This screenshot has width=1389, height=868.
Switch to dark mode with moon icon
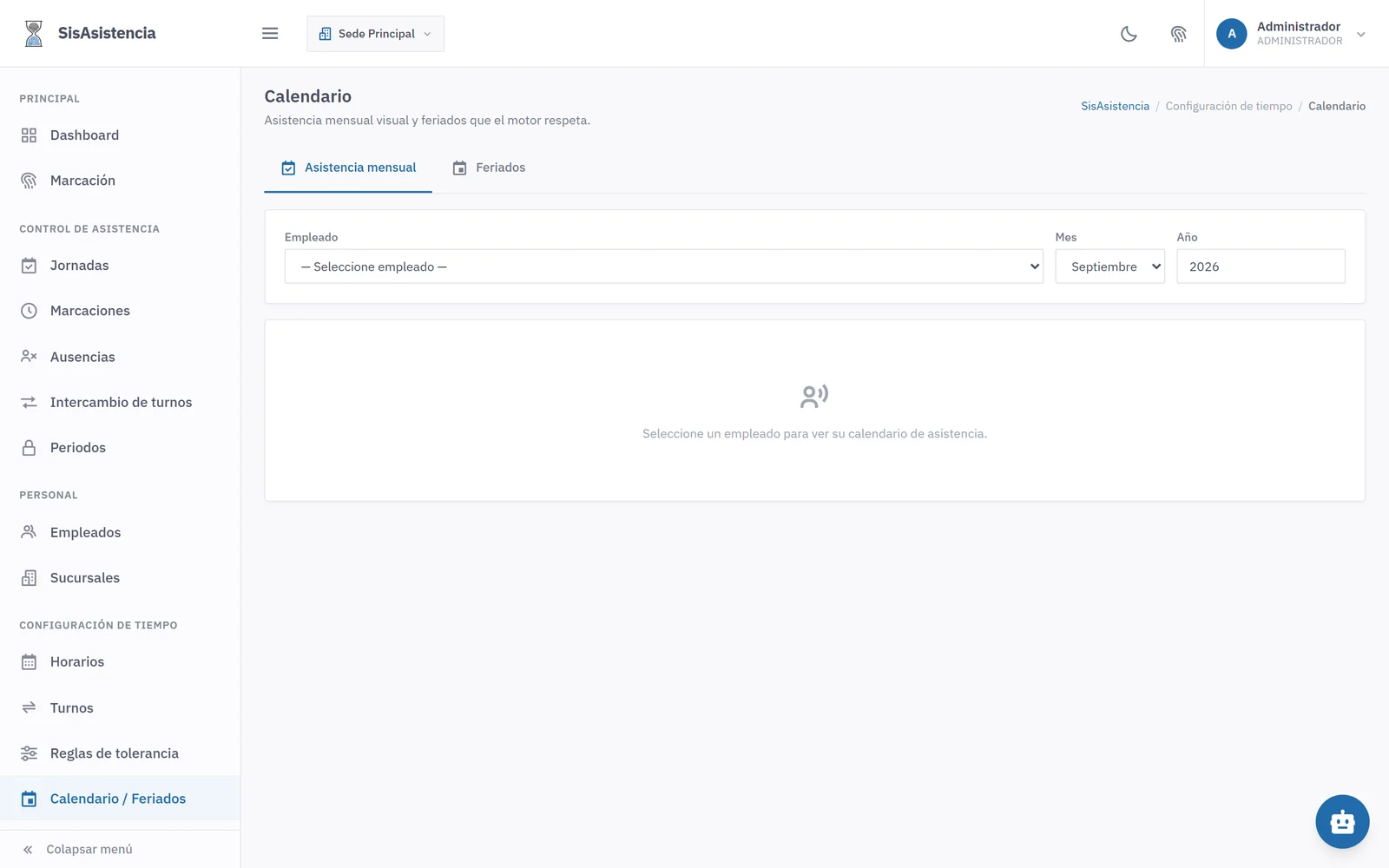[x=1129, y=34]
